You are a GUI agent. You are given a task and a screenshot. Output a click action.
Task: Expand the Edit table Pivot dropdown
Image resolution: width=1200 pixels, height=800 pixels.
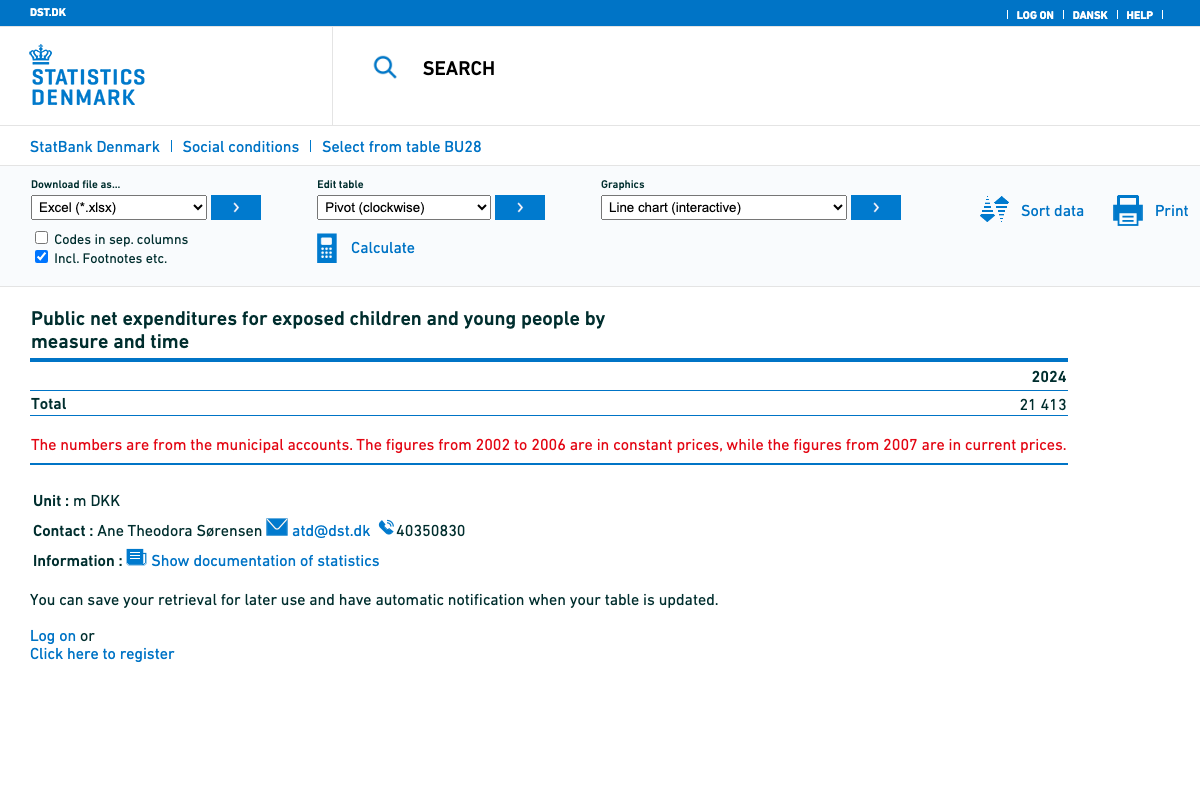[404, 208]
